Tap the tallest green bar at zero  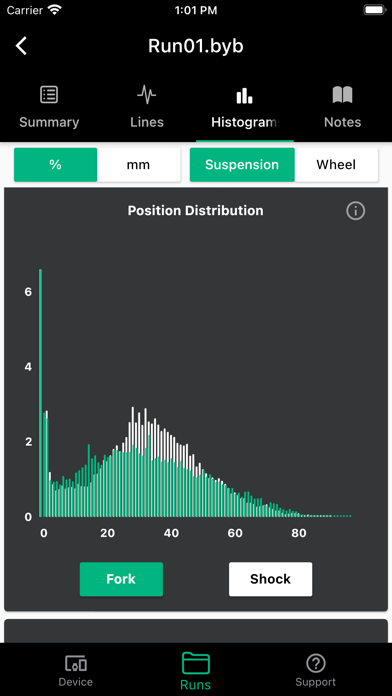coord(40,393)
